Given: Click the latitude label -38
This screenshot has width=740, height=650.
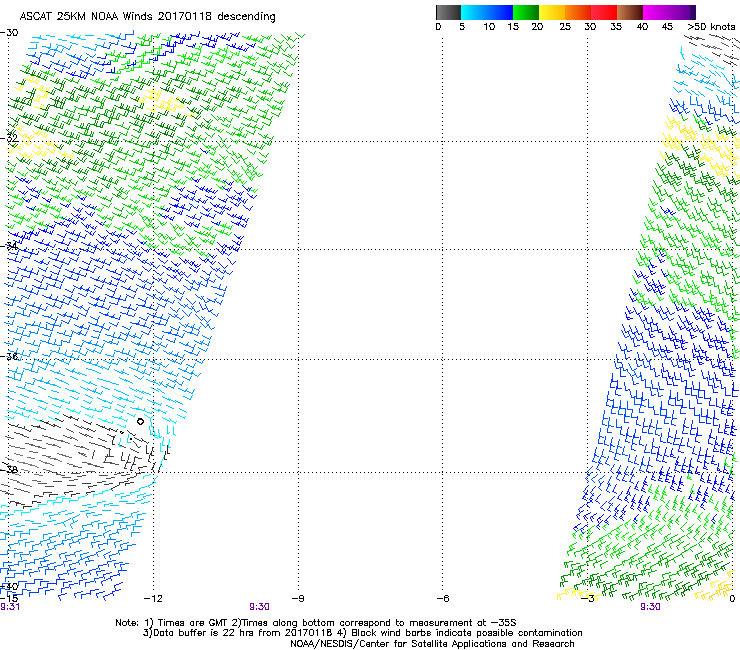Looking at the screenshot, I should click(9, 469).
